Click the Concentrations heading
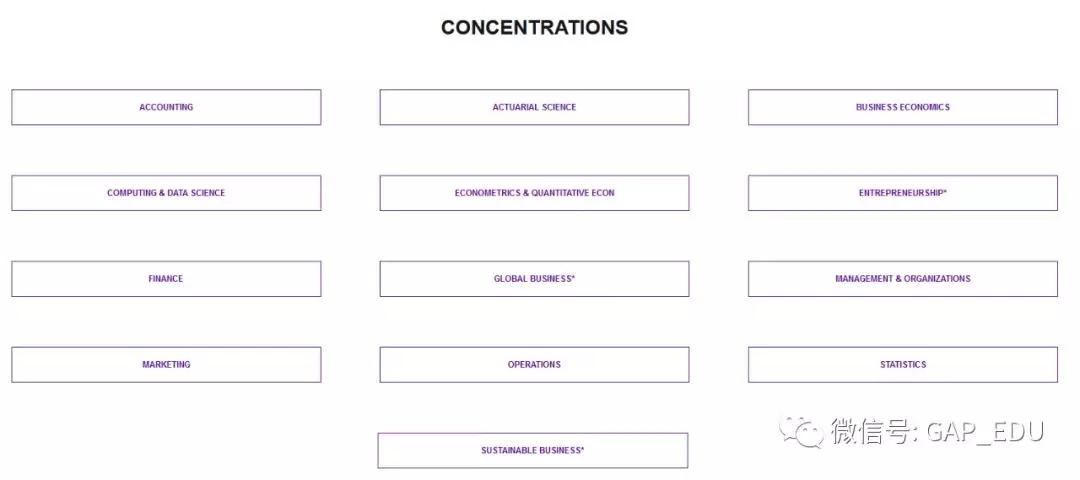Image resolution: width=1080 pixels, height=480 pixels. click(x=534, y=28)
